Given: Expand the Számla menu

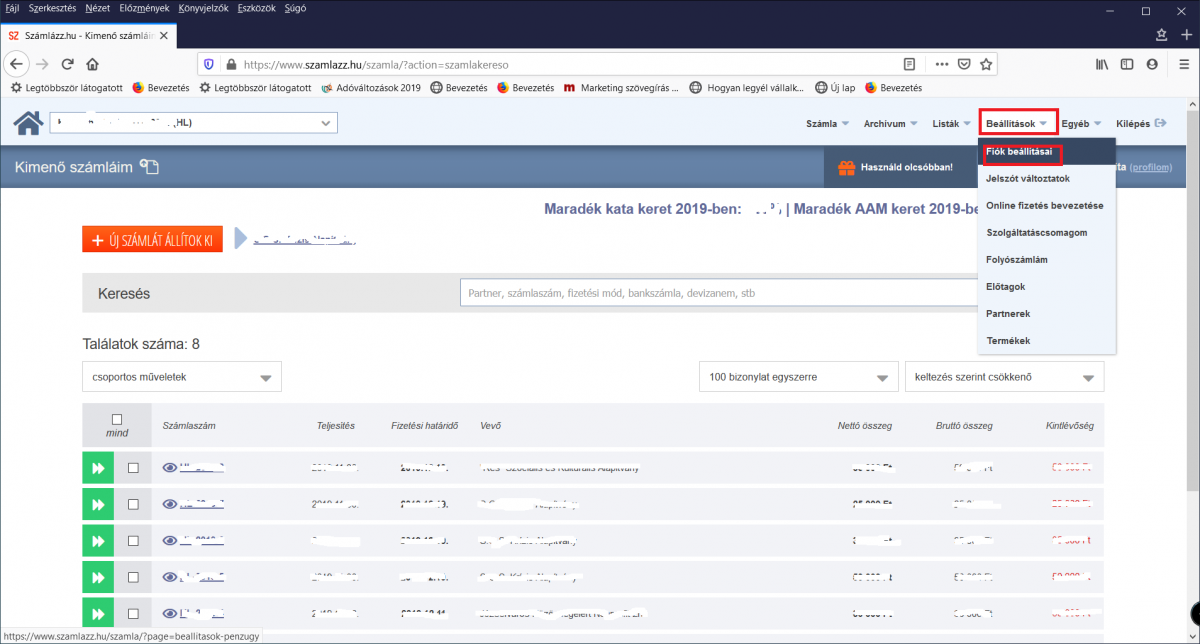Looking at the screenshot, I should coord(827,124).
